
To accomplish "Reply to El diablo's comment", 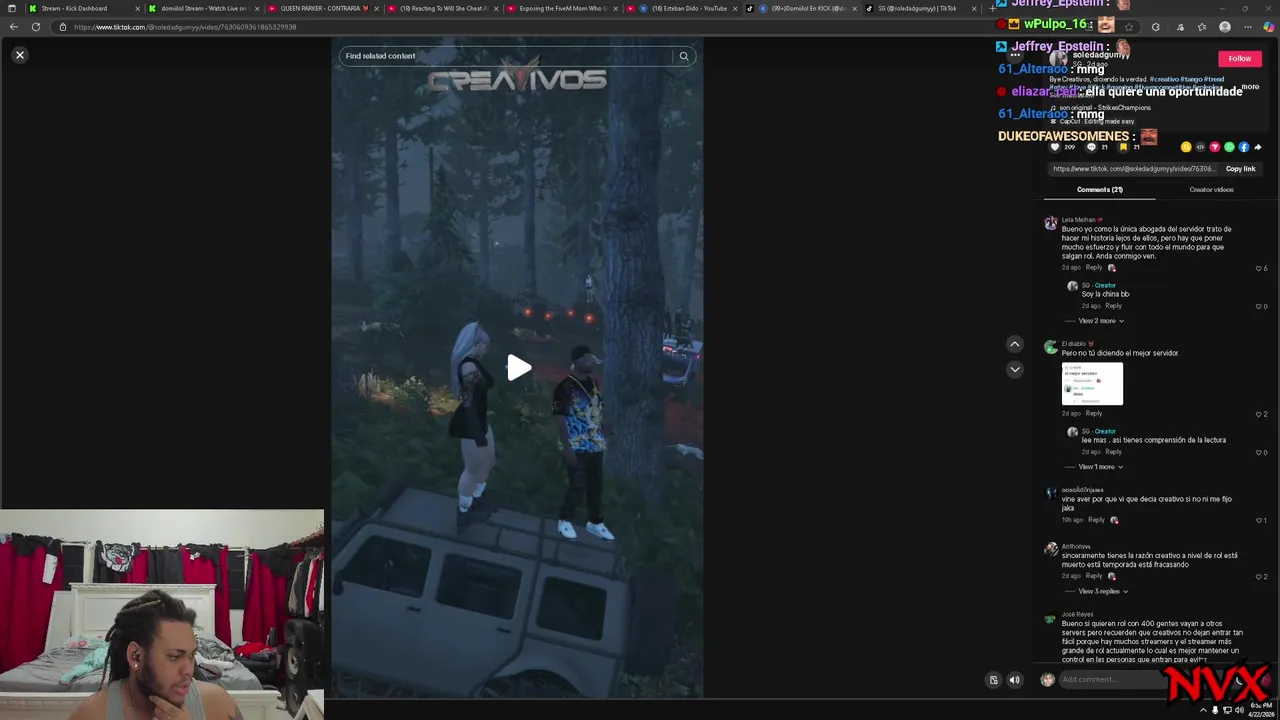I will pyautogui.click(x=1094, y=413).
